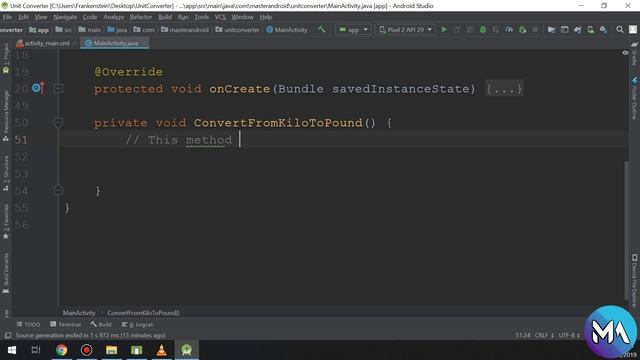Image resolution: width=640 pixels, height=360 pixels.
Task: Open the Terminal tool window
Action: 65,324
